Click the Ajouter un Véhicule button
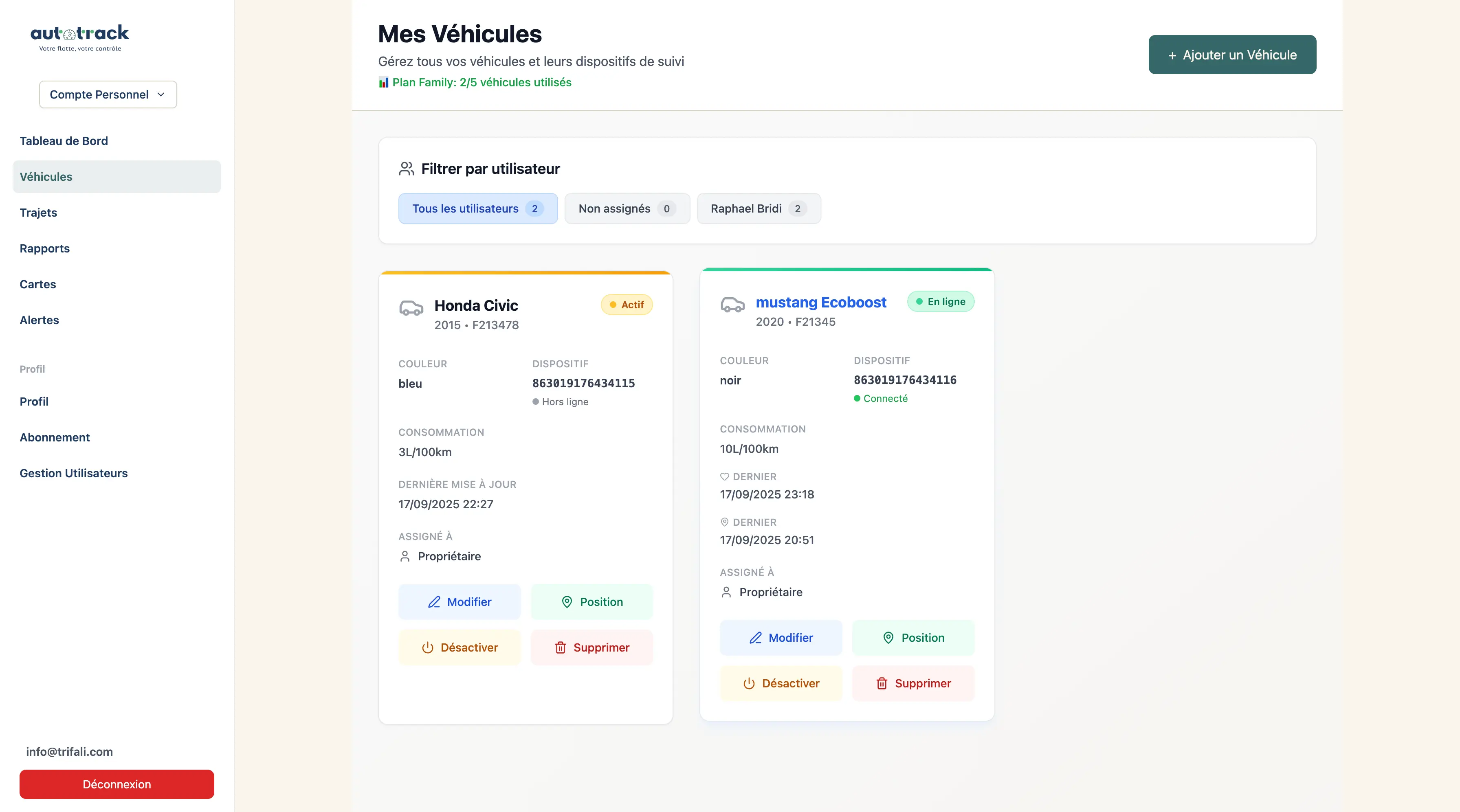Screen dimensions: 1460x812 click(1232, 55)
